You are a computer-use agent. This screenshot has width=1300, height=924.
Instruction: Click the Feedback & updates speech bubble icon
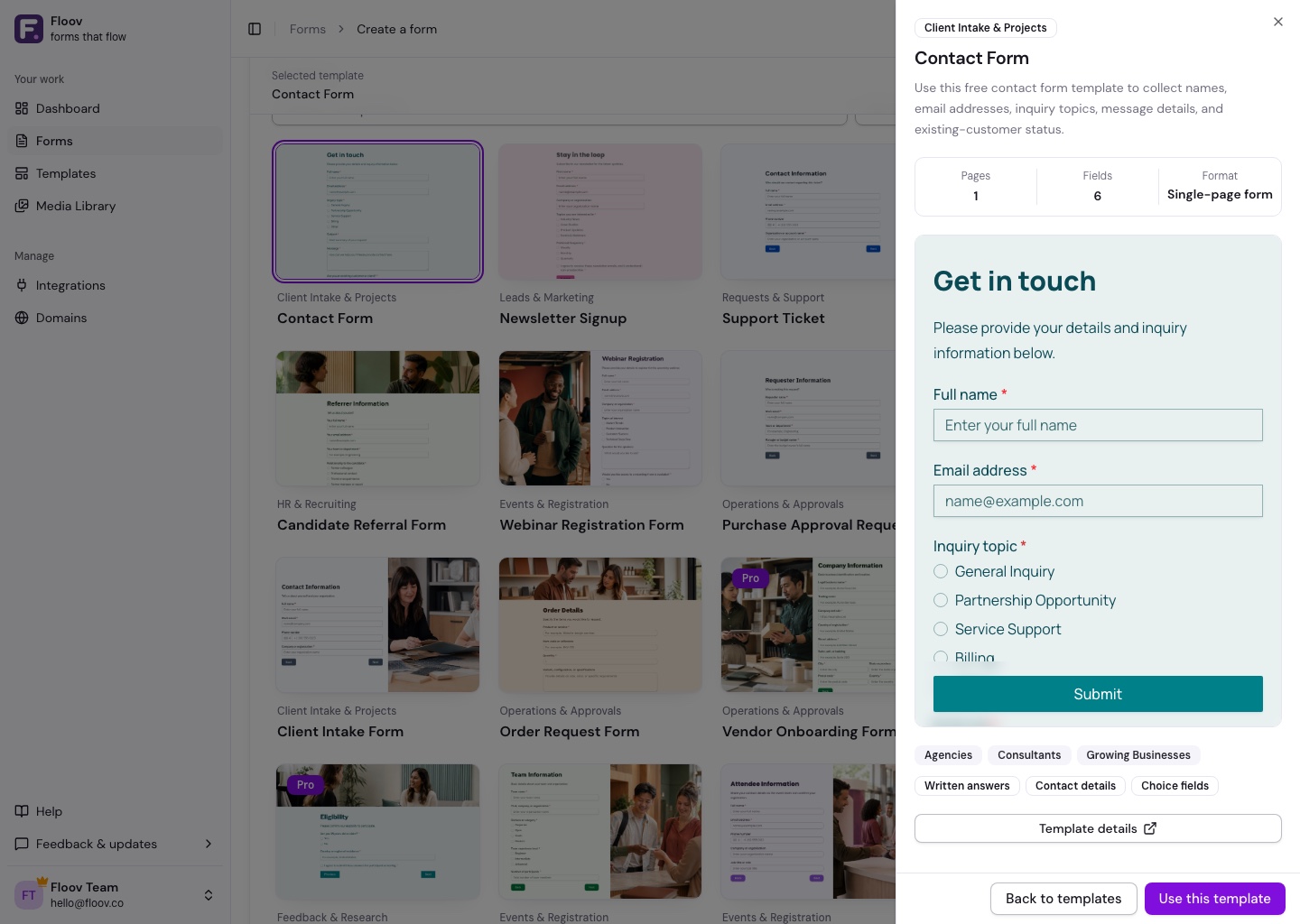coord(22,844)
